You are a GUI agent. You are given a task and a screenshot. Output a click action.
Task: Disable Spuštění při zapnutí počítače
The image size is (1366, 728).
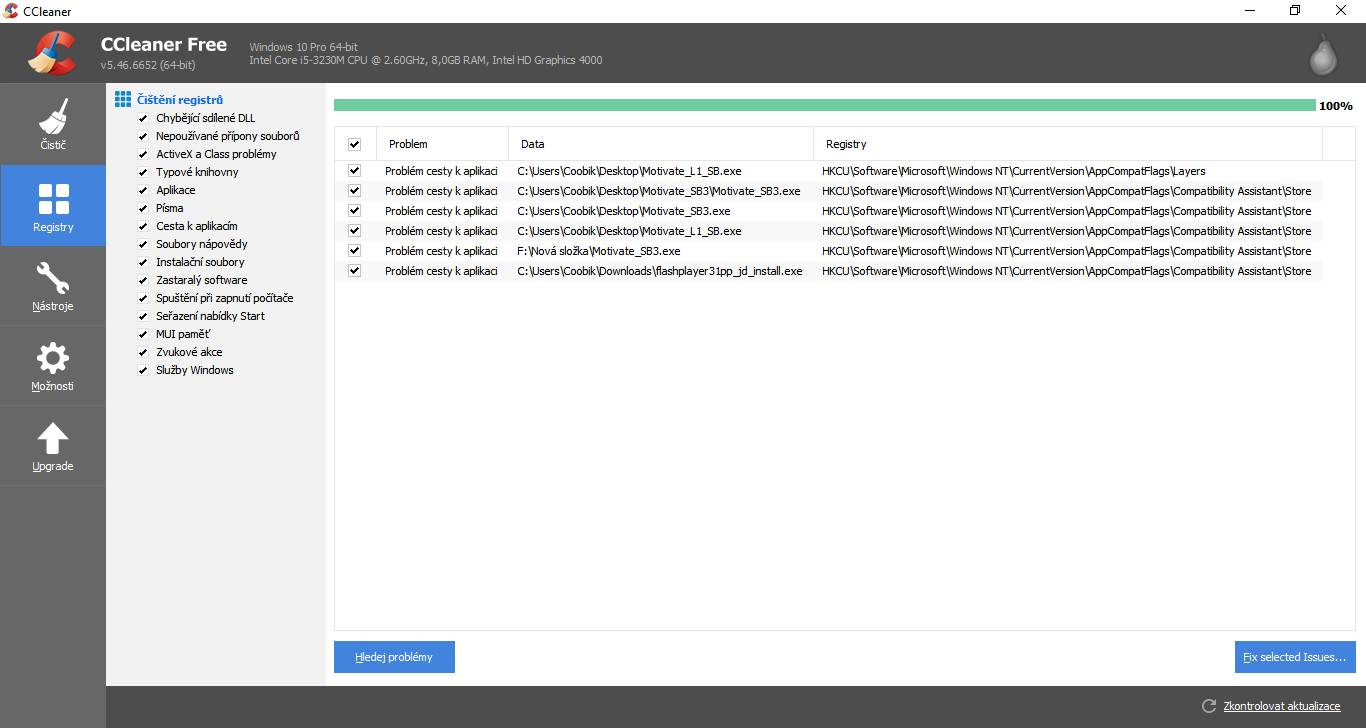(143, 298)
